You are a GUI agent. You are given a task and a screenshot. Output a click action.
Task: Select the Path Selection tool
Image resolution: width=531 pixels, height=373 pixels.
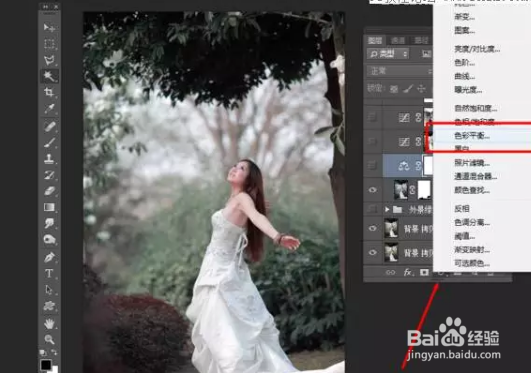pyautogui.click(x=49, y=290)
